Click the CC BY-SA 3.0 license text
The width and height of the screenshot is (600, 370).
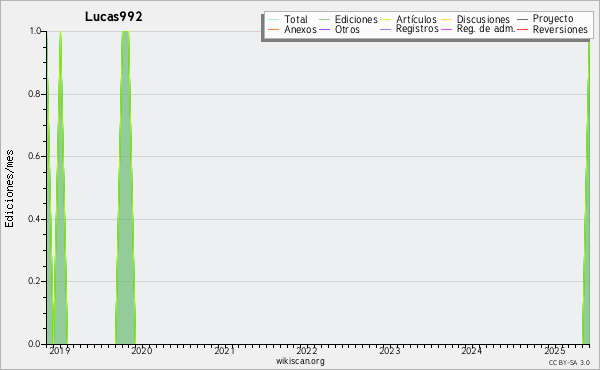[569, 362]
